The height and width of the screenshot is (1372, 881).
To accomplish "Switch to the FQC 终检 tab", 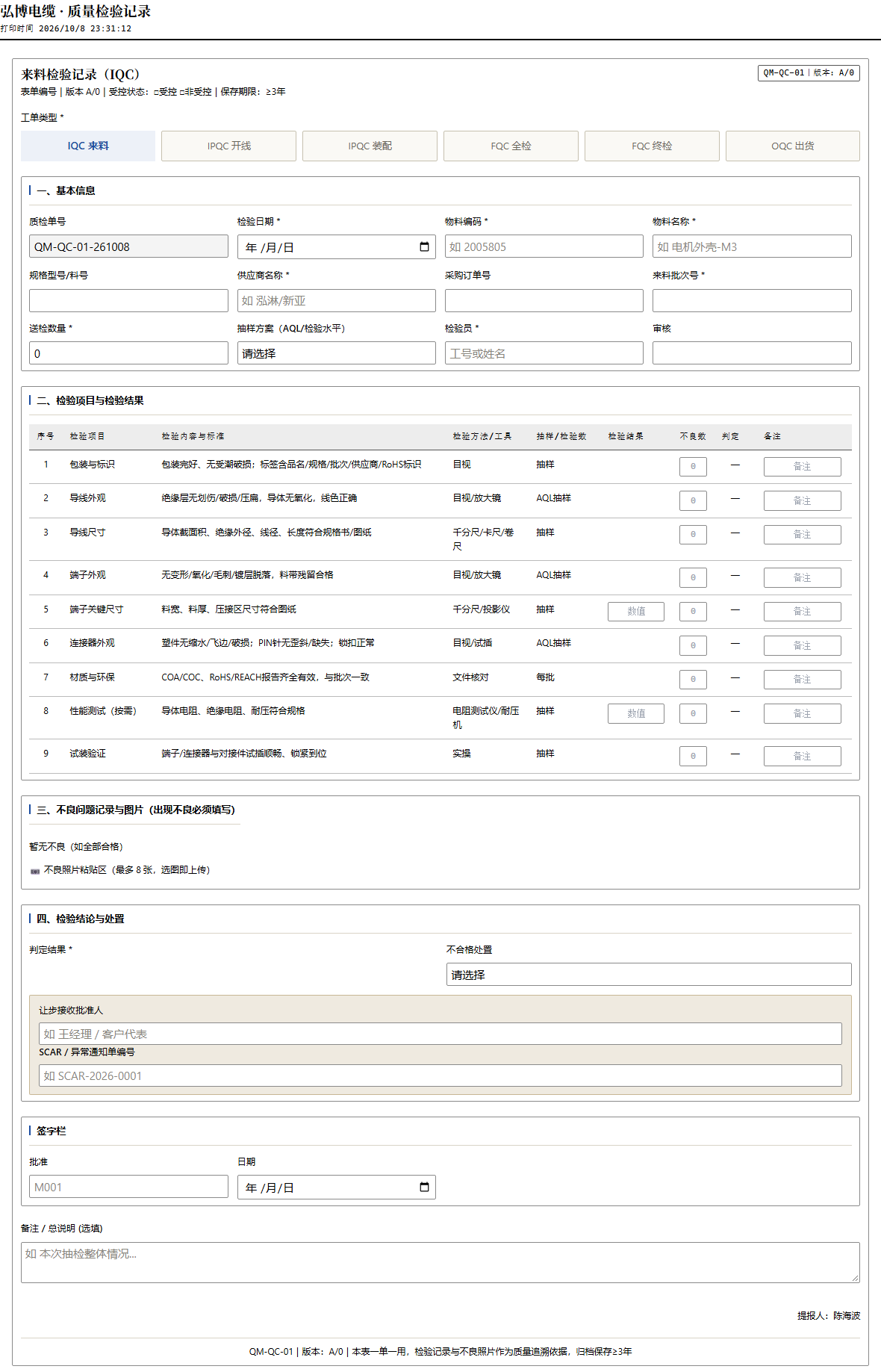I will click(x=652, y=146).
